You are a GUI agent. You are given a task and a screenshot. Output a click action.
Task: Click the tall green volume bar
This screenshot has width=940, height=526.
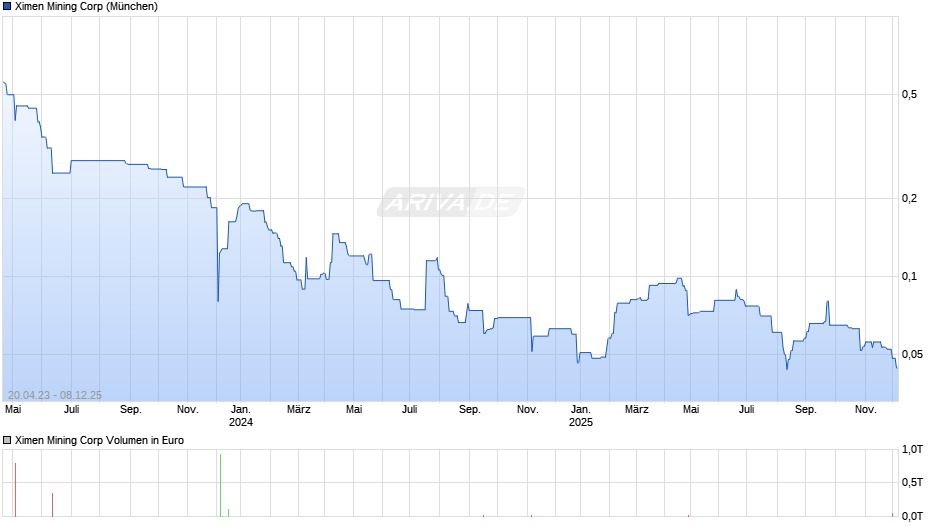tap(221, 485)
